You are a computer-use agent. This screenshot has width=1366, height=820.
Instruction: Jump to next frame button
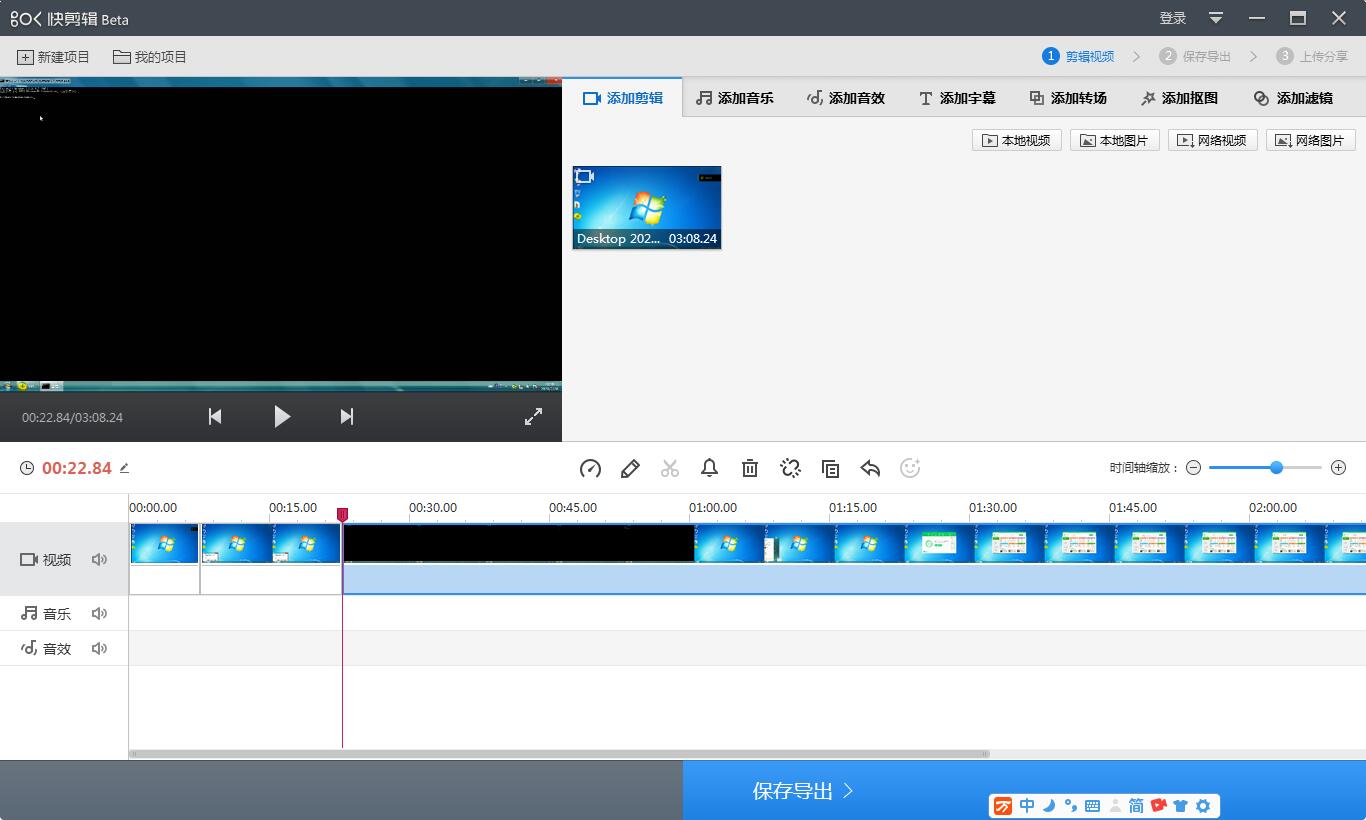click(347, 416)
